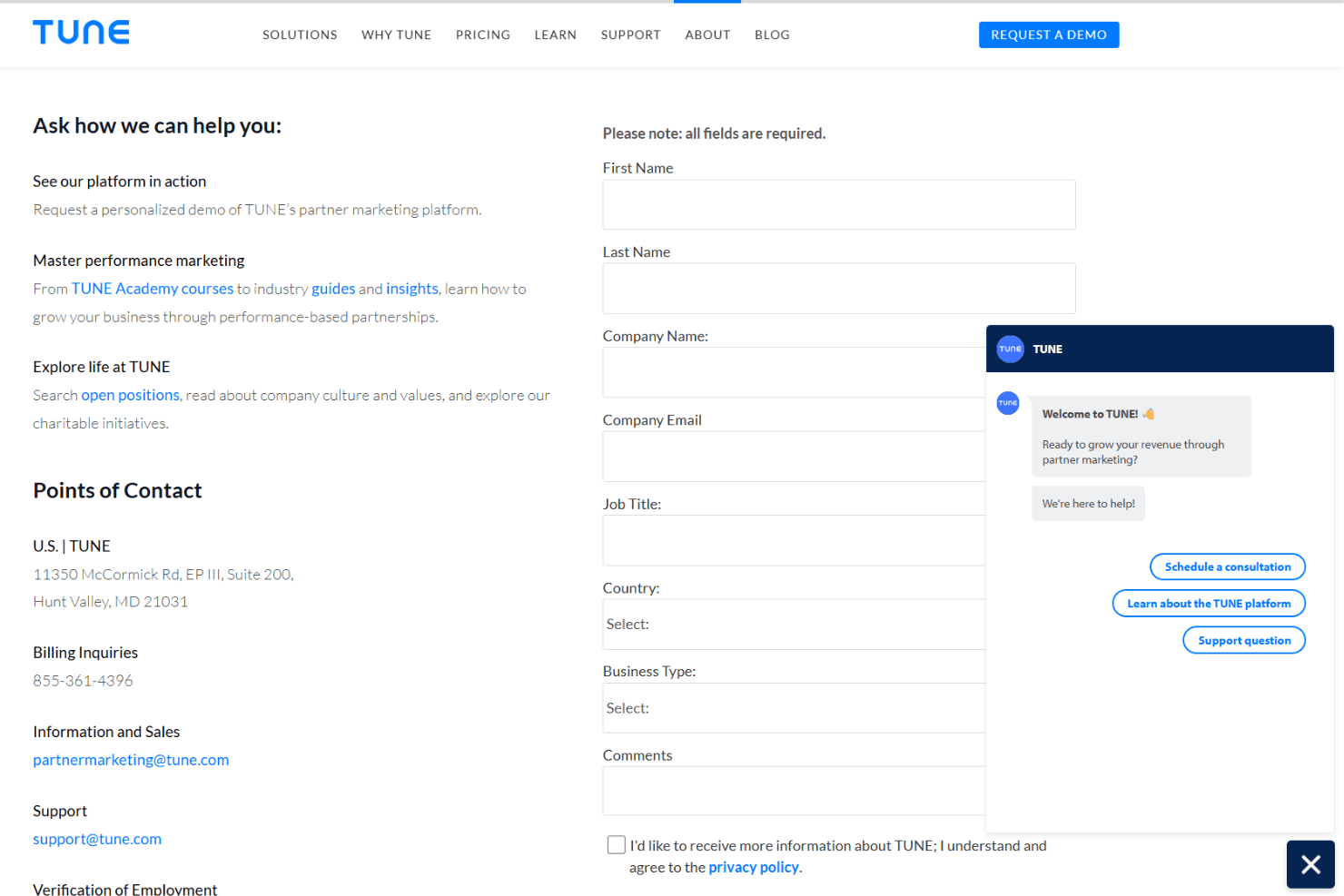Viewport: 1344px width, 896px height.
Task: Open the TUNE Academy courses link
Action: click(x=153, y=289)
